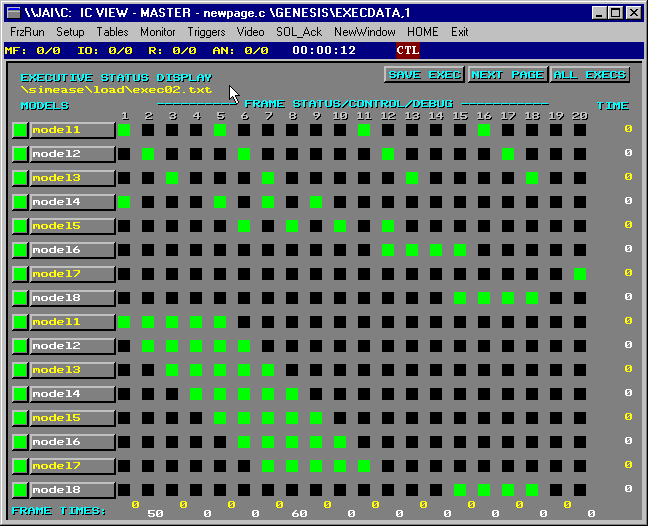Toggle the green frame 20 cell in model7 row
Image resolution: width=648 pixels, height=526 pixels.
[x=580, y=274]
